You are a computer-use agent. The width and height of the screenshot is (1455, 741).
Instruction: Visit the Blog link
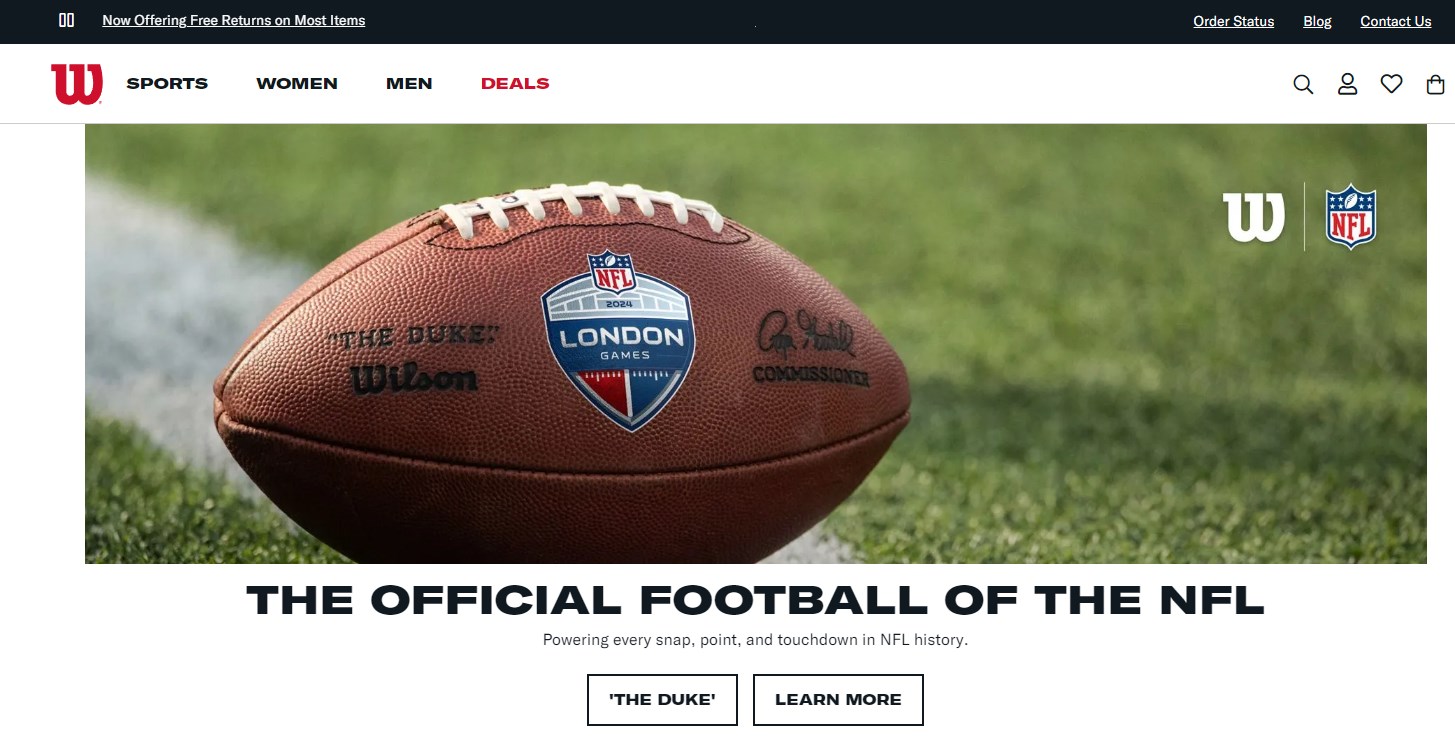click(x=1317, y=21)
